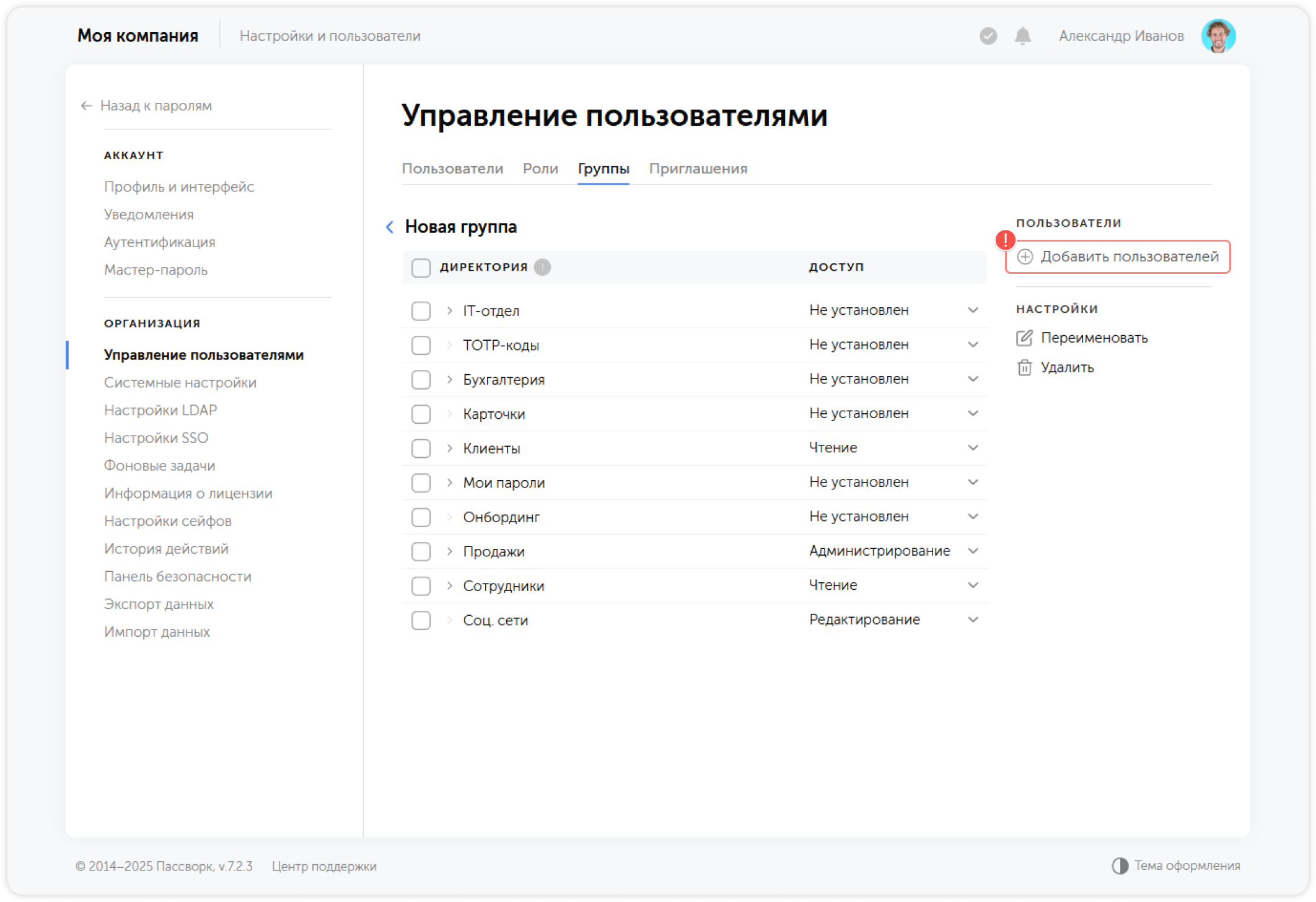Select the pencil icon to rename the group
This screenshot has height=902, width=1316.
[1025, 338]
